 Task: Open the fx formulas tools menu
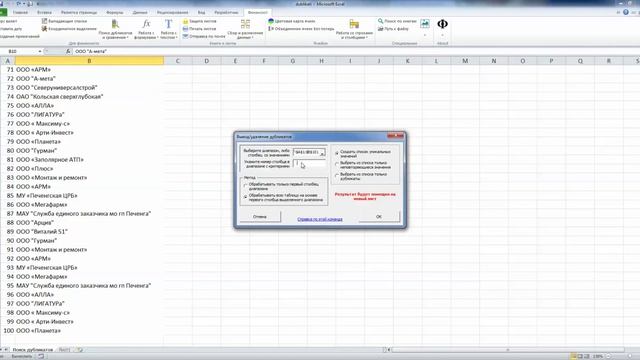tap(146, 29)
